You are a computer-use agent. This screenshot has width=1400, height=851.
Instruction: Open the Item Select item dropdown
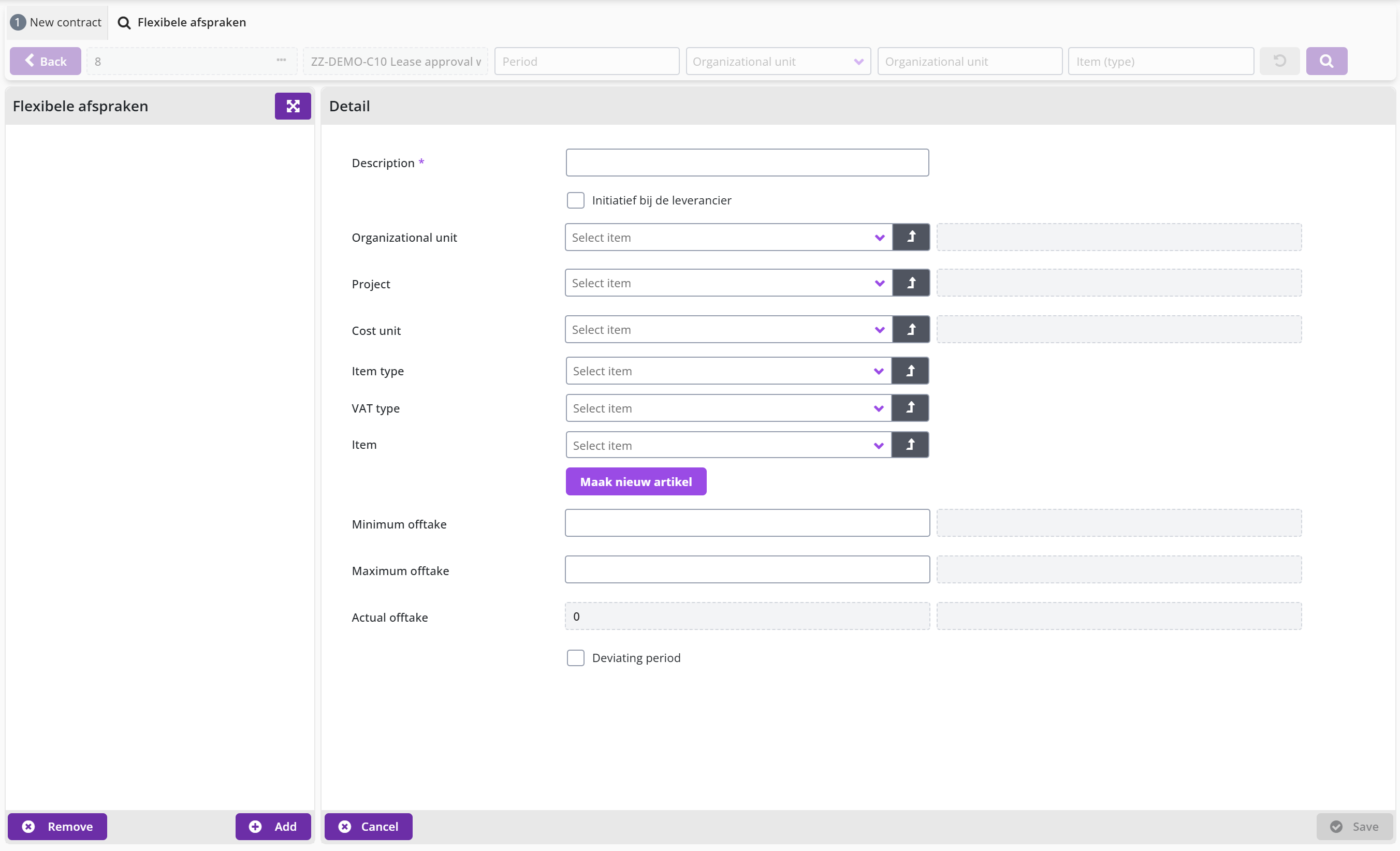(728, 445)
